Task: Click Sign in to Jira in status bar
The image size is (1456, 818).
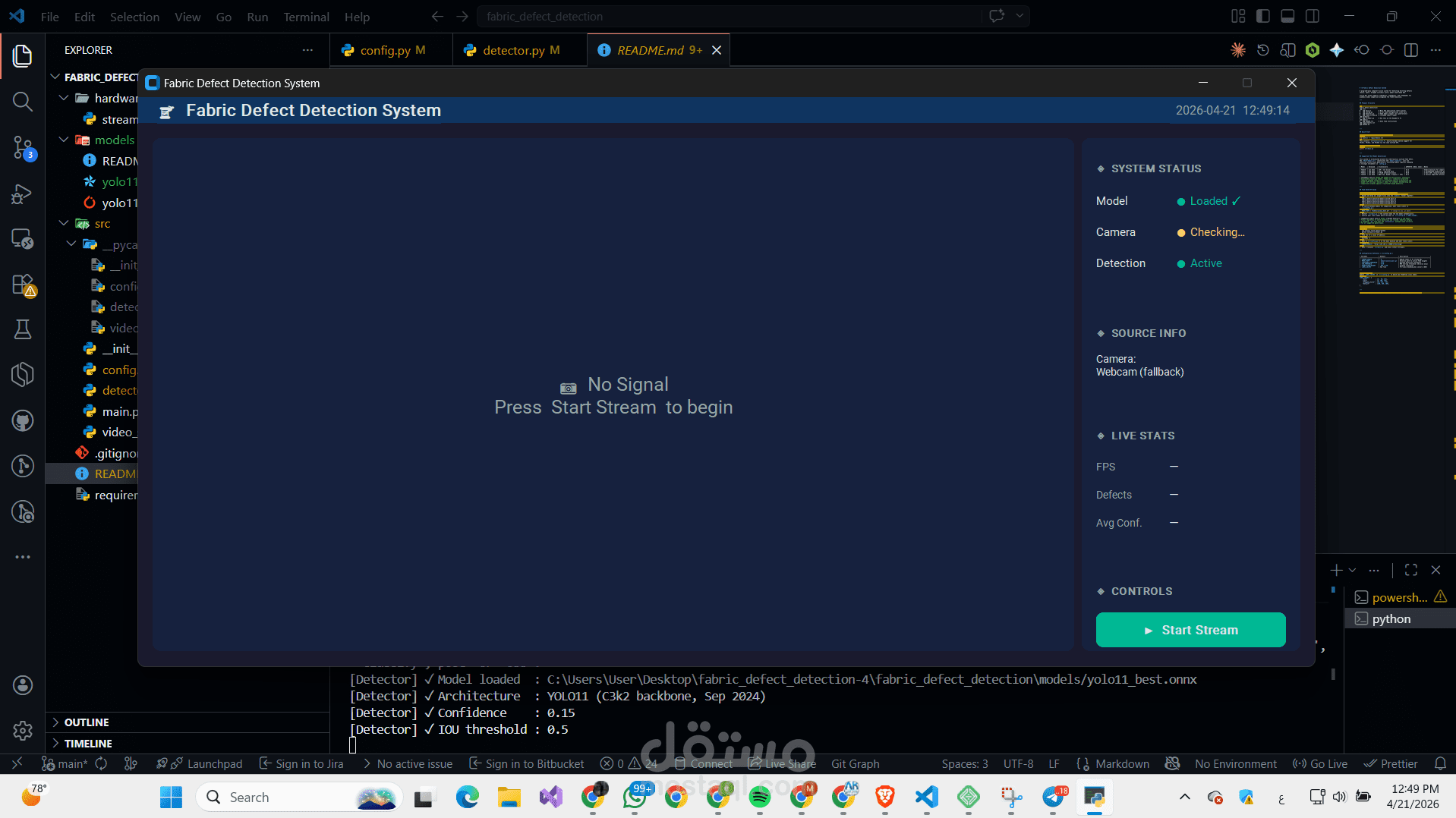Action: click(x=301, y=763)
